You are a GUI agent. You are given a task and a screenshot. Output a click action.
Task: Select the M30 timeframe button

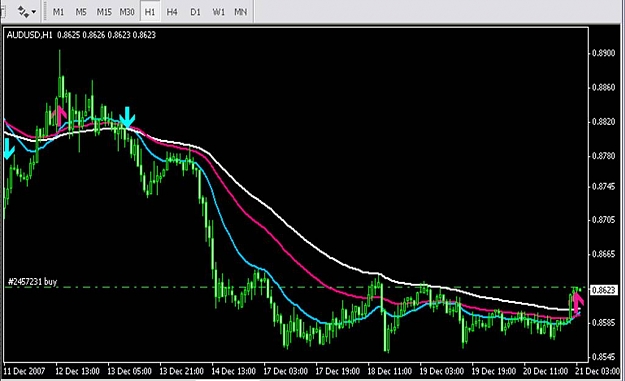tap(127, 12)
